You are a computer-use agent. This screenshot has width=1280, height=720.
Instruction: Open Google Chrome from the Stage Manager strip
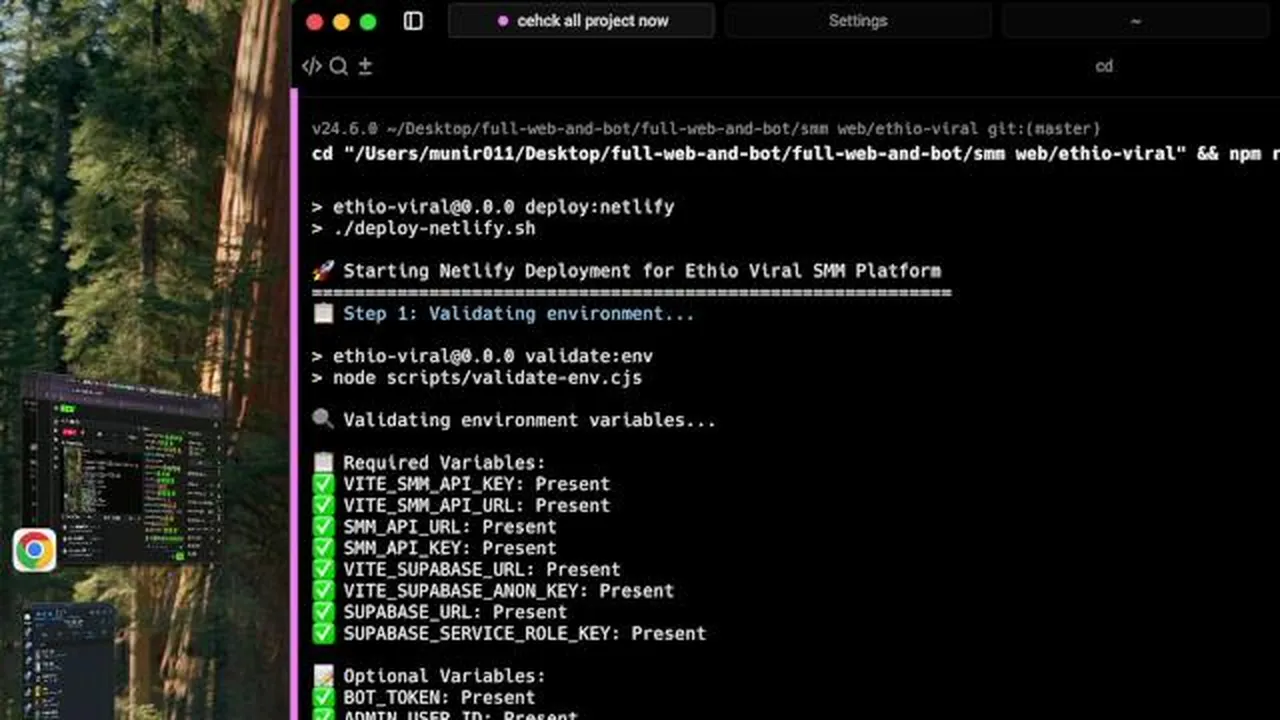click(34, 550)
